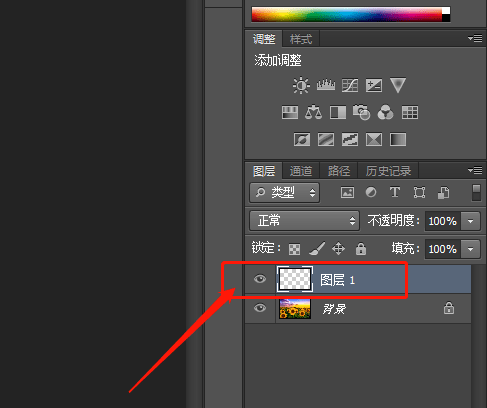Add a Color Balance adjustment
This screenshot has width=487, height=408.
[x=313, y=112]
